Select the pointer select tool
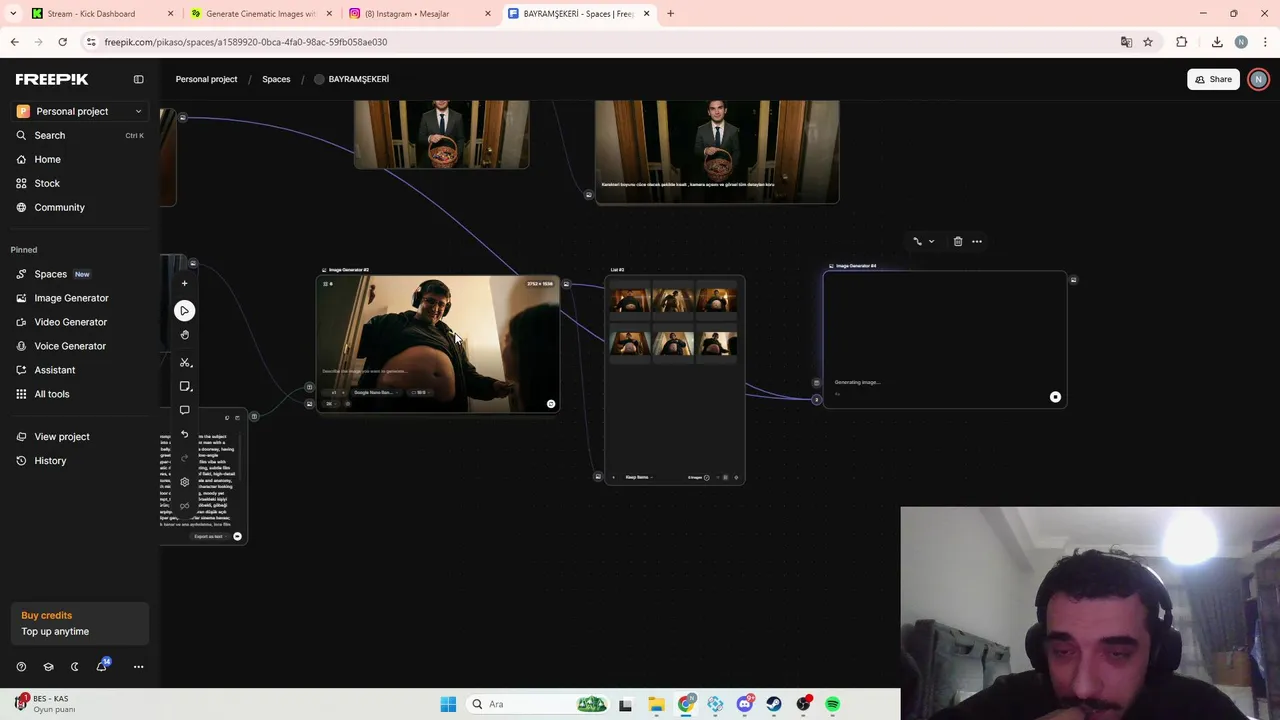 [x=184, y=311]
